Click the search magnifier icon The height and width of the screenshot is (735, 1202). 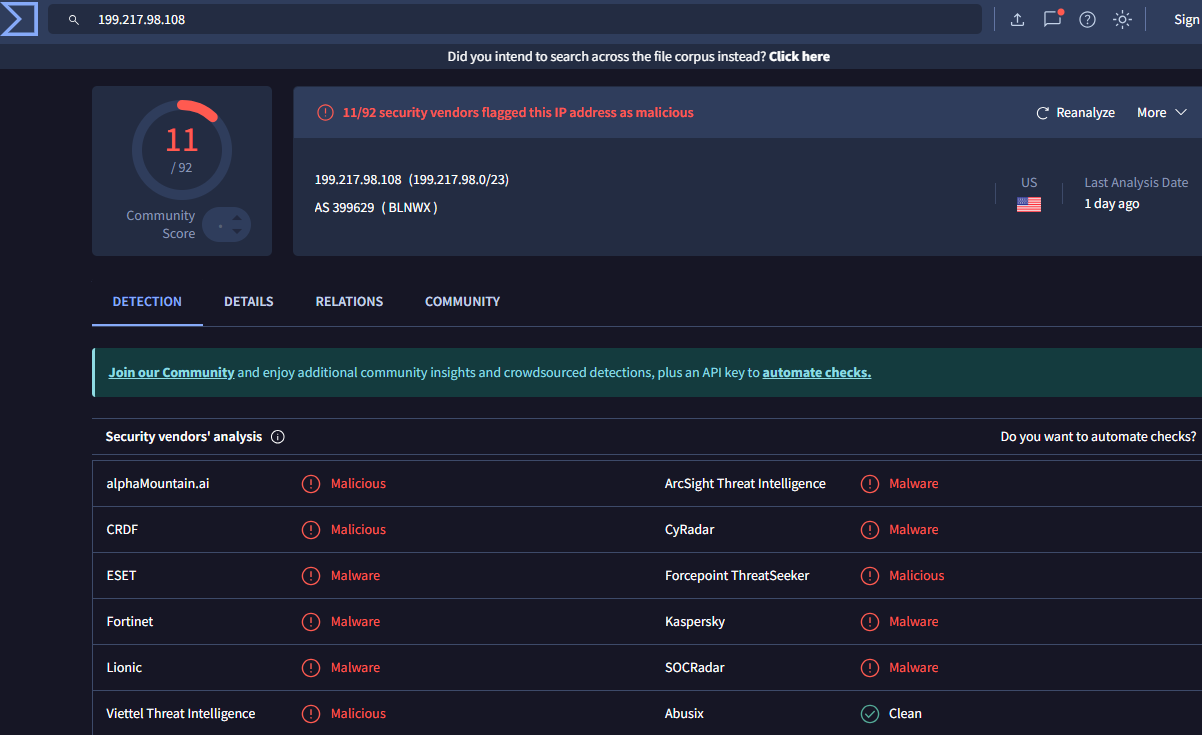(x=74, y=20)
